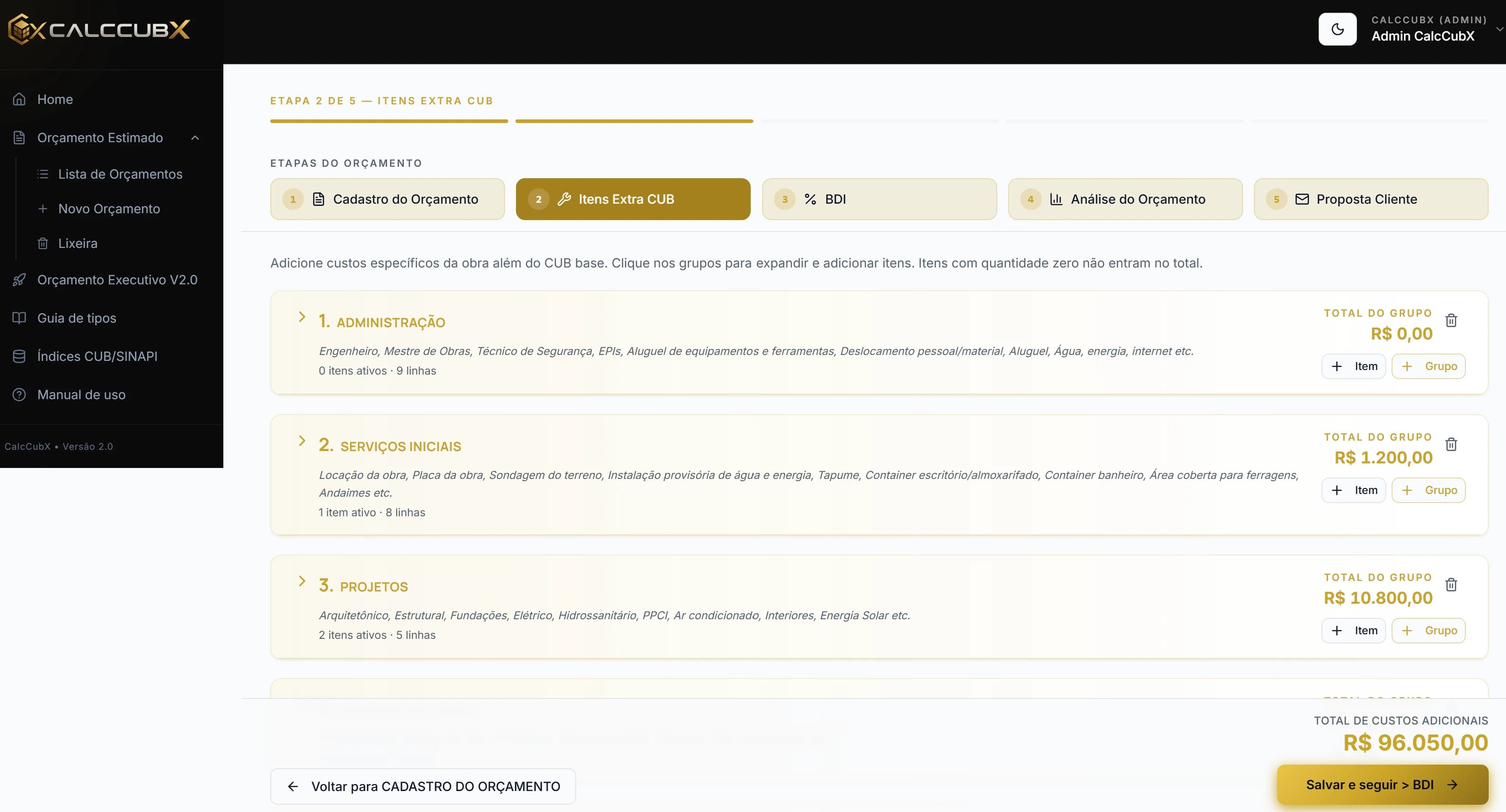Delete the Serviços Iniciais group with its trash icon
The image size is (1506, 812).
point(1451,444)
